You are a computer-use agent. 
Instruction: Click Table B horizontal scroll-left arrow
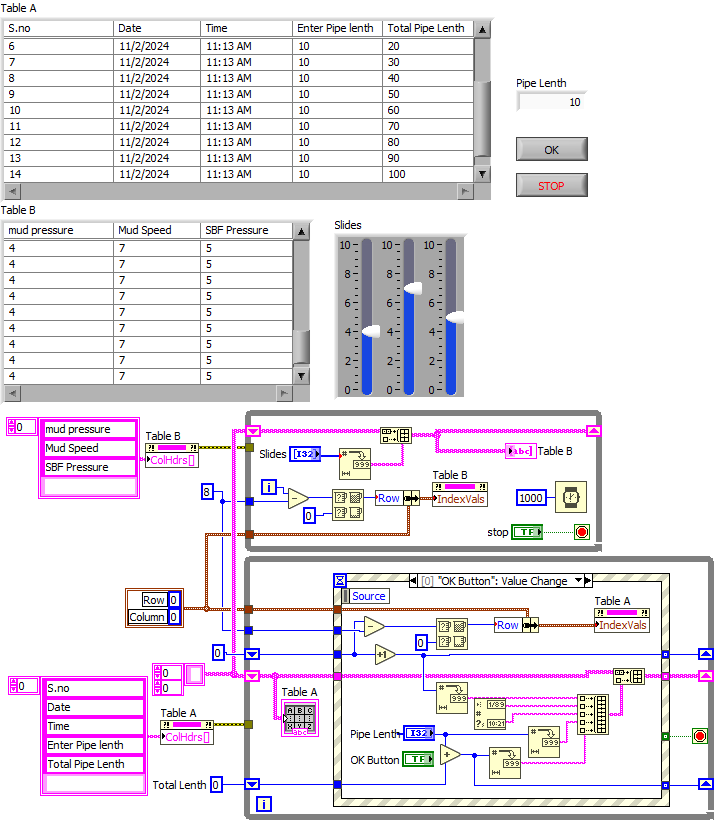coord(12,393)
